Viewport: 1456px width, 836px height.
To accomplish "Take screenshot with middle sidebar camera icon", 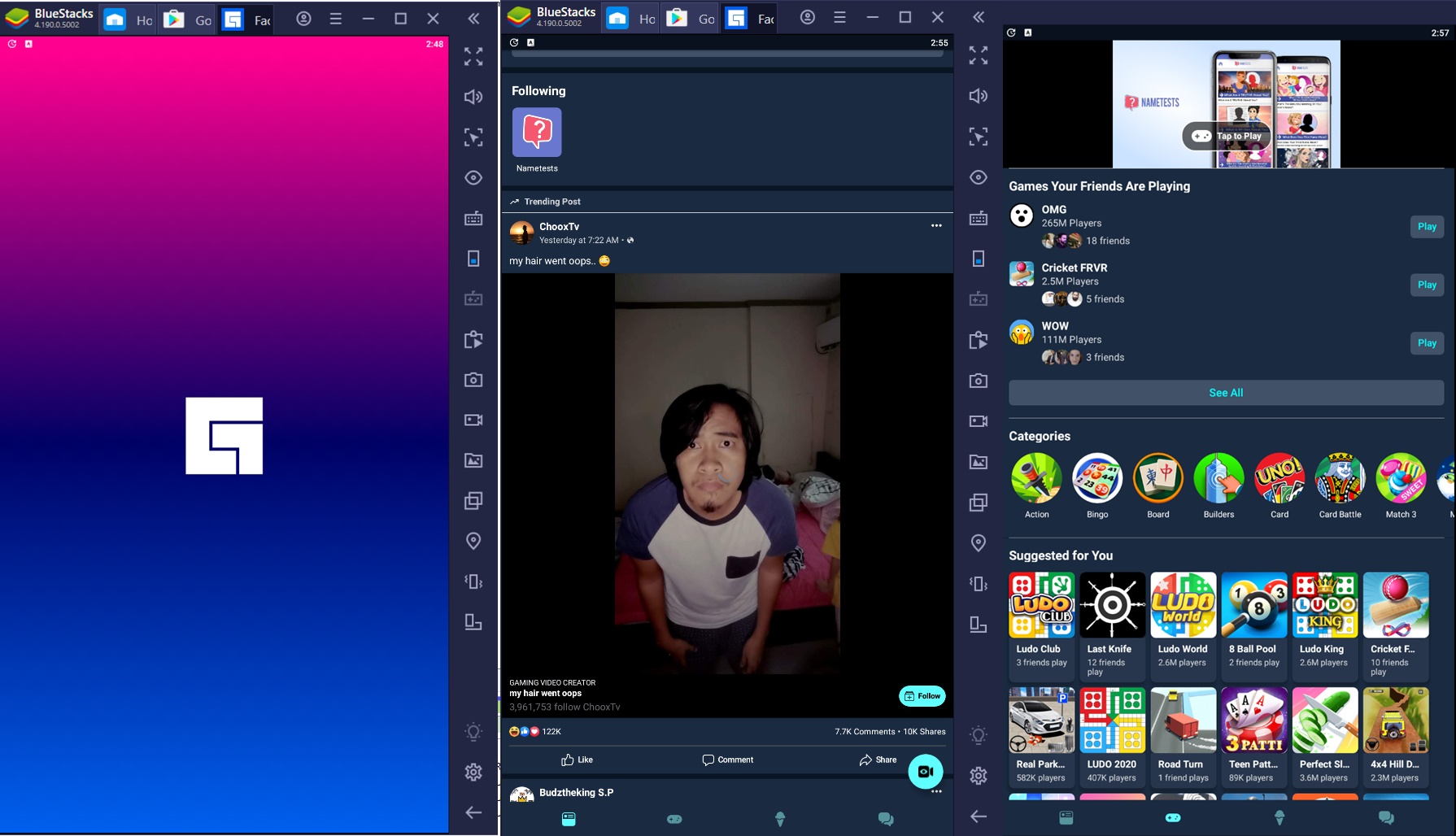I will pyautogui.click(x=979, y=381).
